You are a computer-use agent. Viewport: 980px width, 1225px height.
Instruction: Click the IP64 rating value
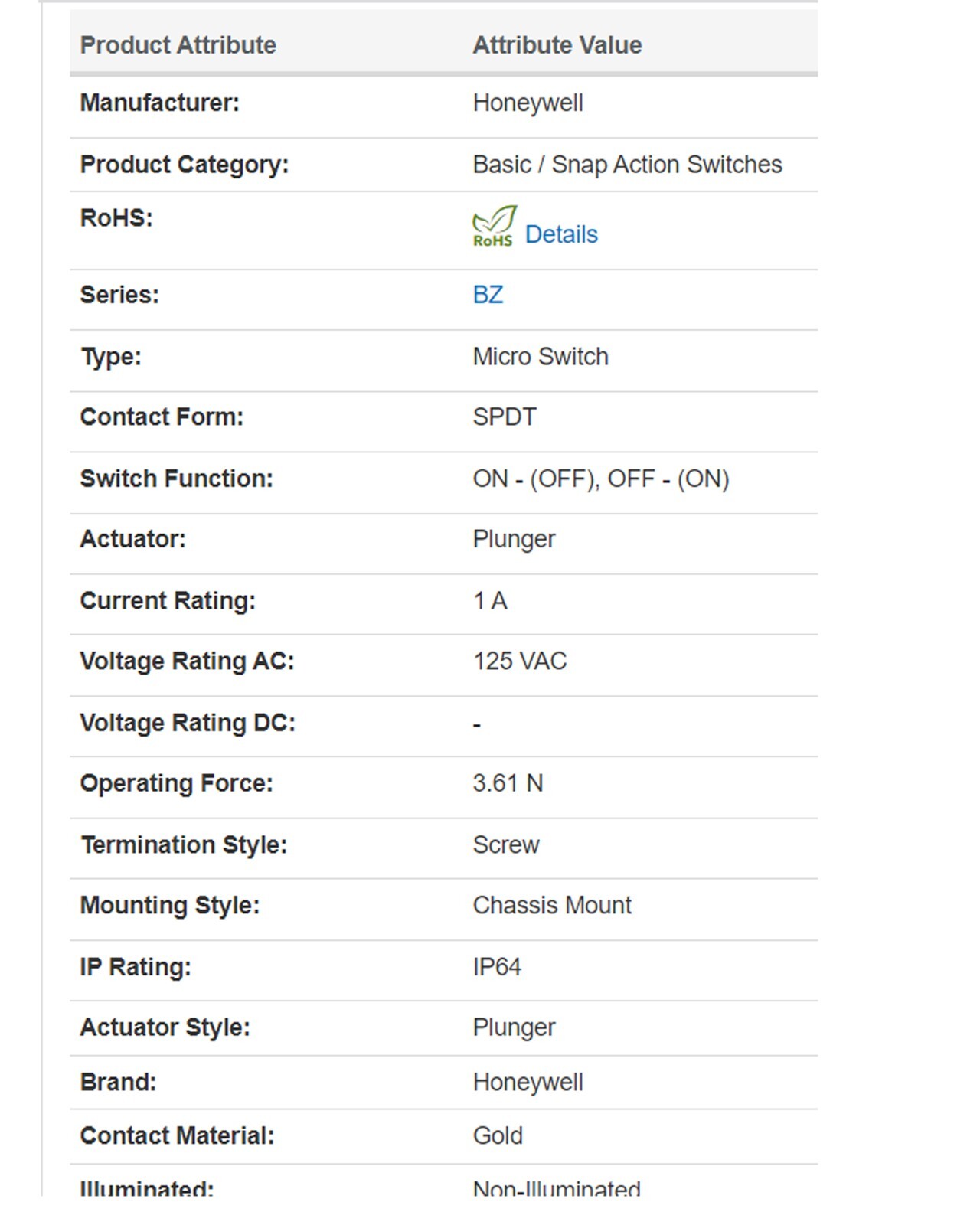(497, 967)
